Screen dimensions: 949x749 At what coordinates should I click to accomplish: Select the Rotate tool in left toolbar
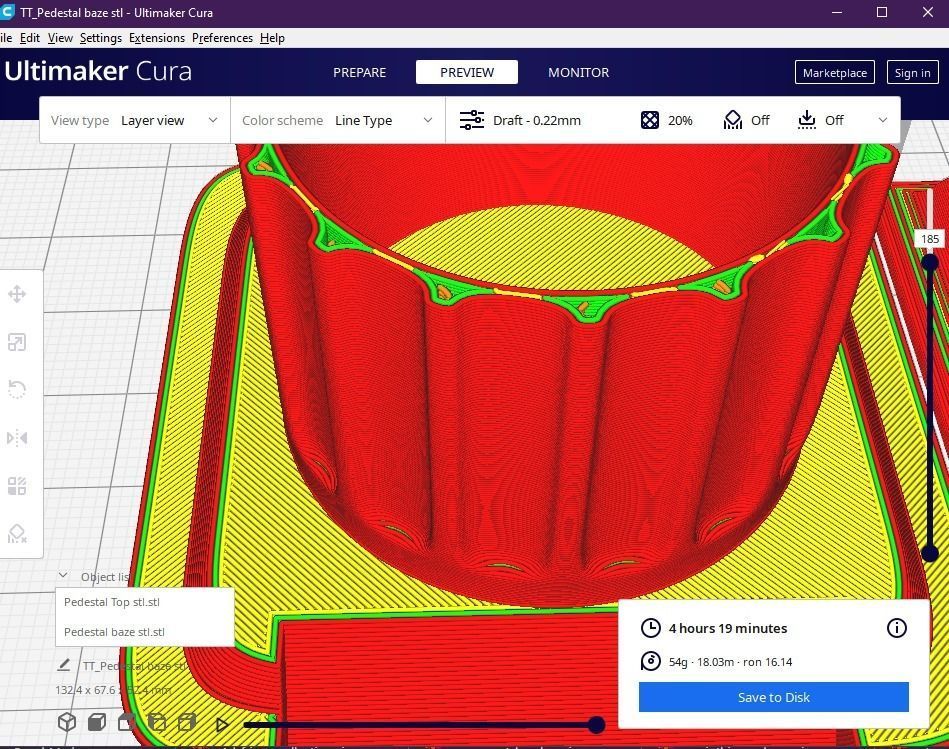click(17, 390)
